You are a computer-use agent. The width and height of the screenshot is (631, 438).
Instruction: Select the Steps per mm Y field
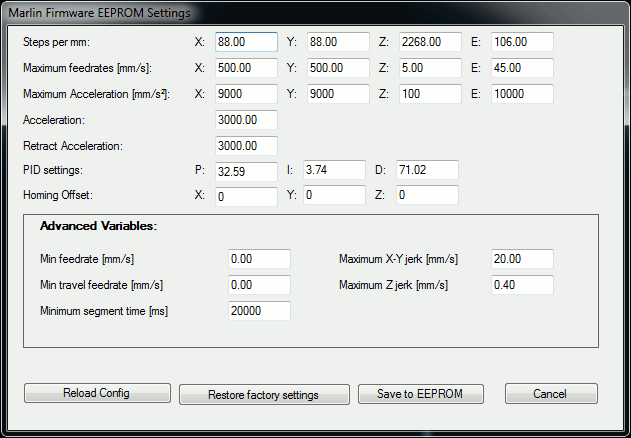pos(338,42)
